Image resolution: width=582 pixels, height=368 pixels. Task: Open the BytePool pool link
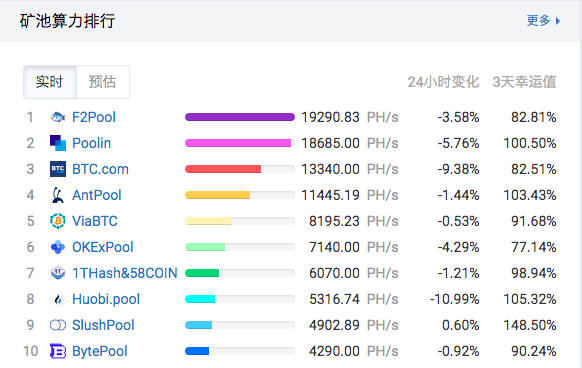[x=99, y=351]
